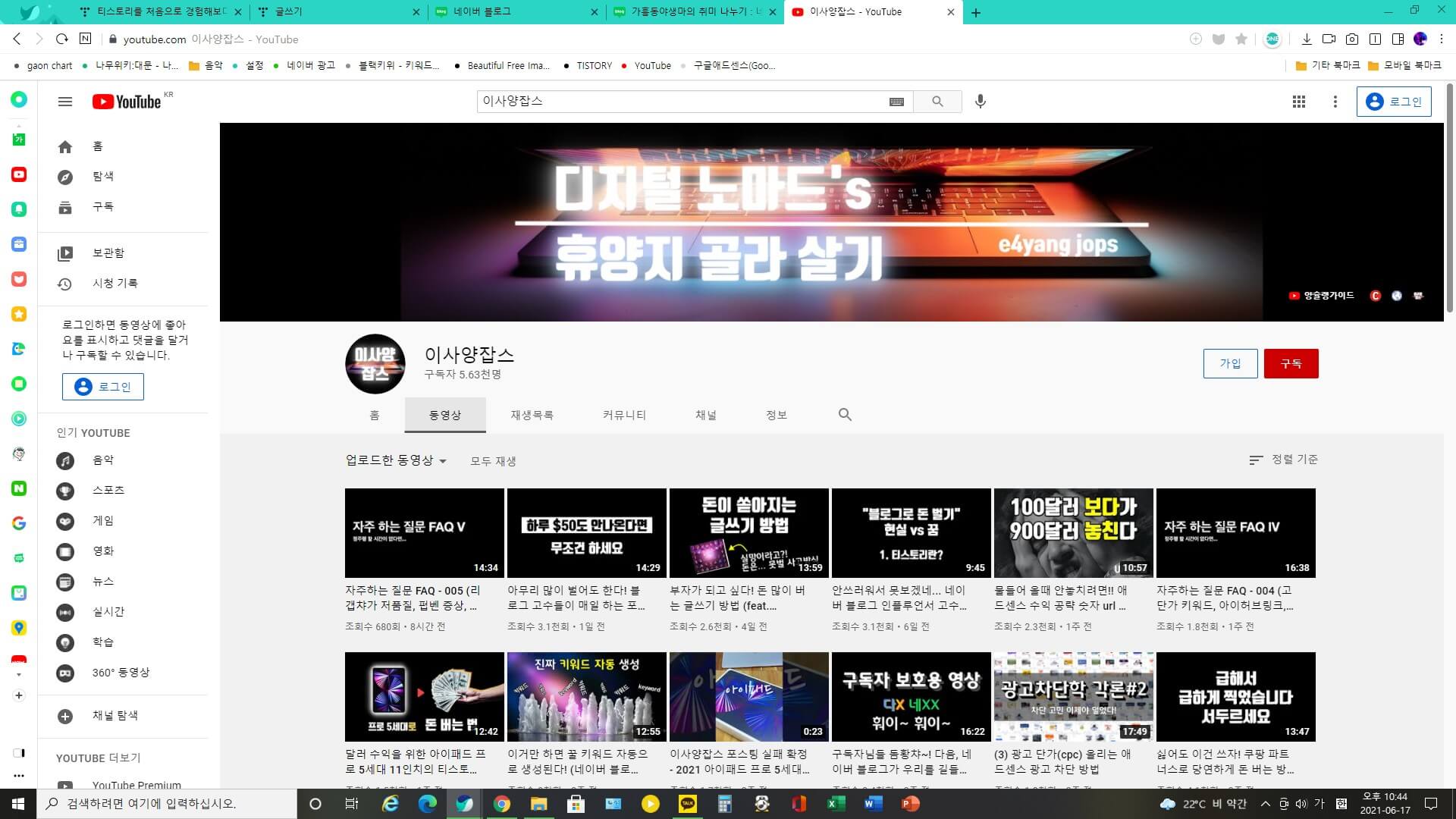Open Gaming (게임) category
The width and height of the screenshot is (1456, 819).
point(123,521)
